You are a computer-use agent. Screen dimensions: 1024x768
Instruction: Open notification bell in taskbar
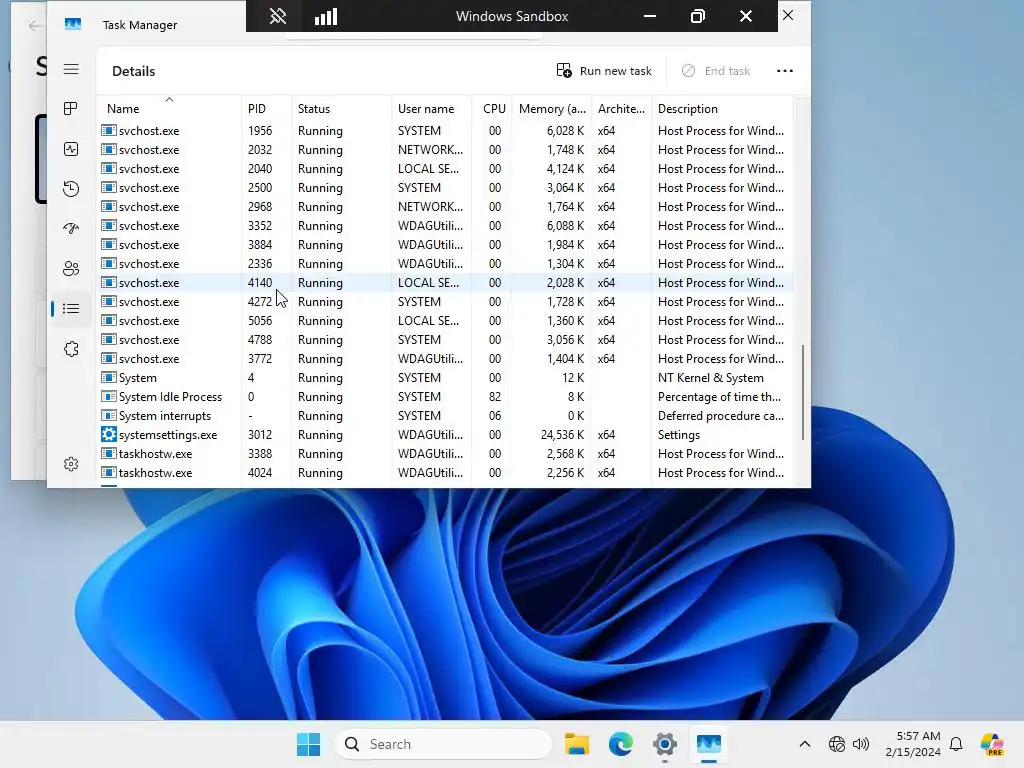pyautogui.click(x=956, y=744)
